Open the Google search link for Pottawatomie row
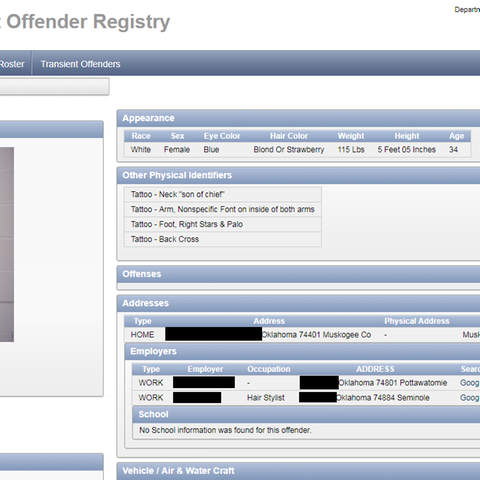The width and height of the screenshot is (480, 480). (470, 383)
